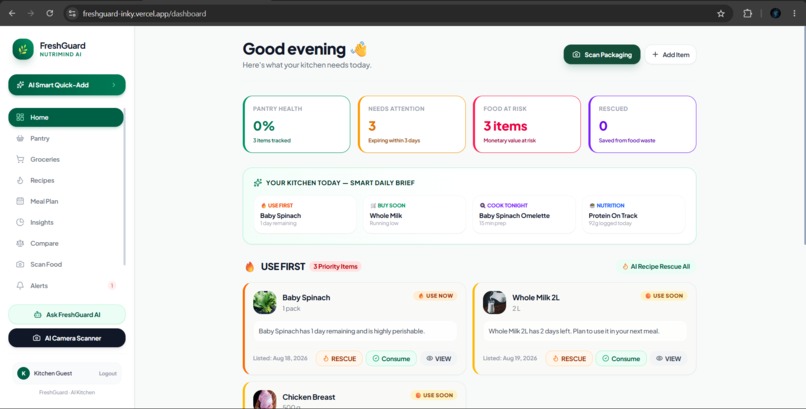The height and width of the screenshot is (409, 806).
Task: Go to Groceries in the sidebar
Action: point(66,159)
